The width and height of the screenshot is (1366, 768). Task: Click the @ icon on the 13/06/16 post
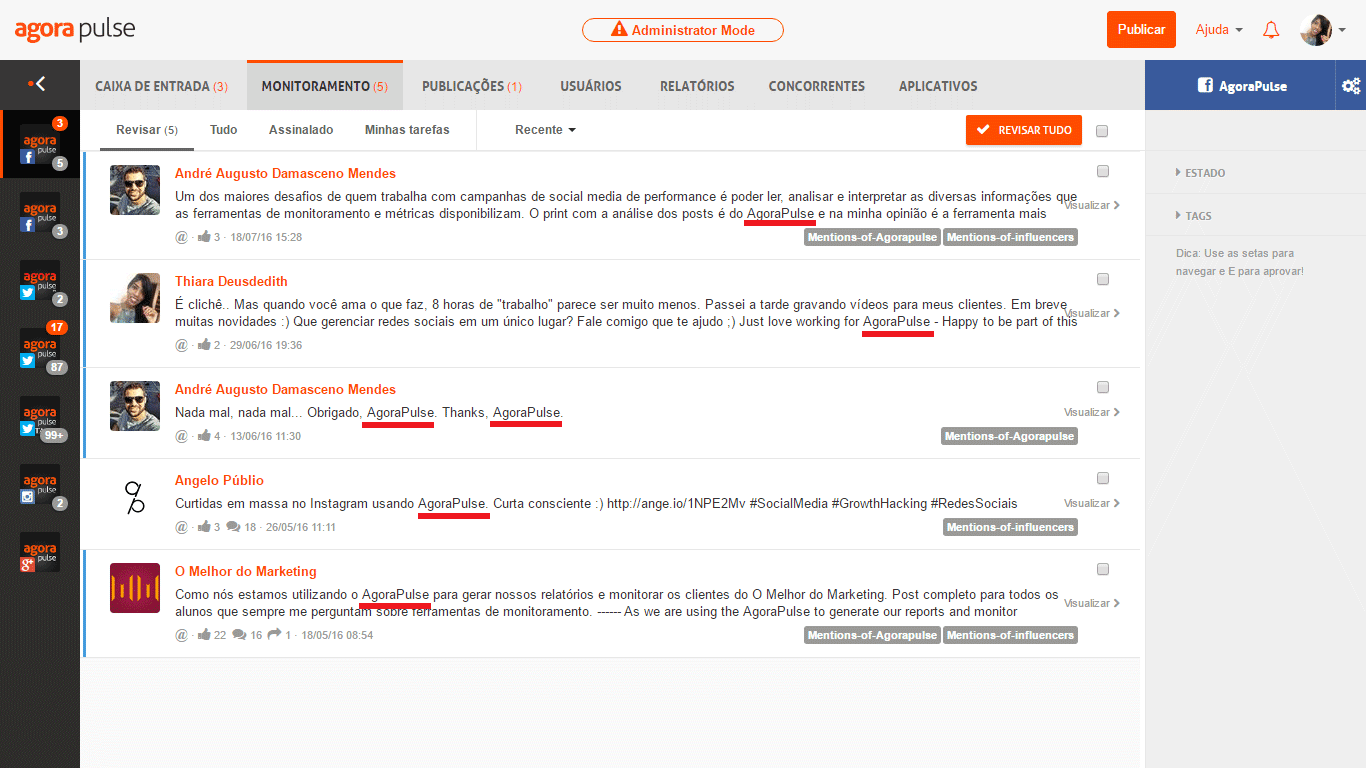pyautogui.click(x=181, y=436)
